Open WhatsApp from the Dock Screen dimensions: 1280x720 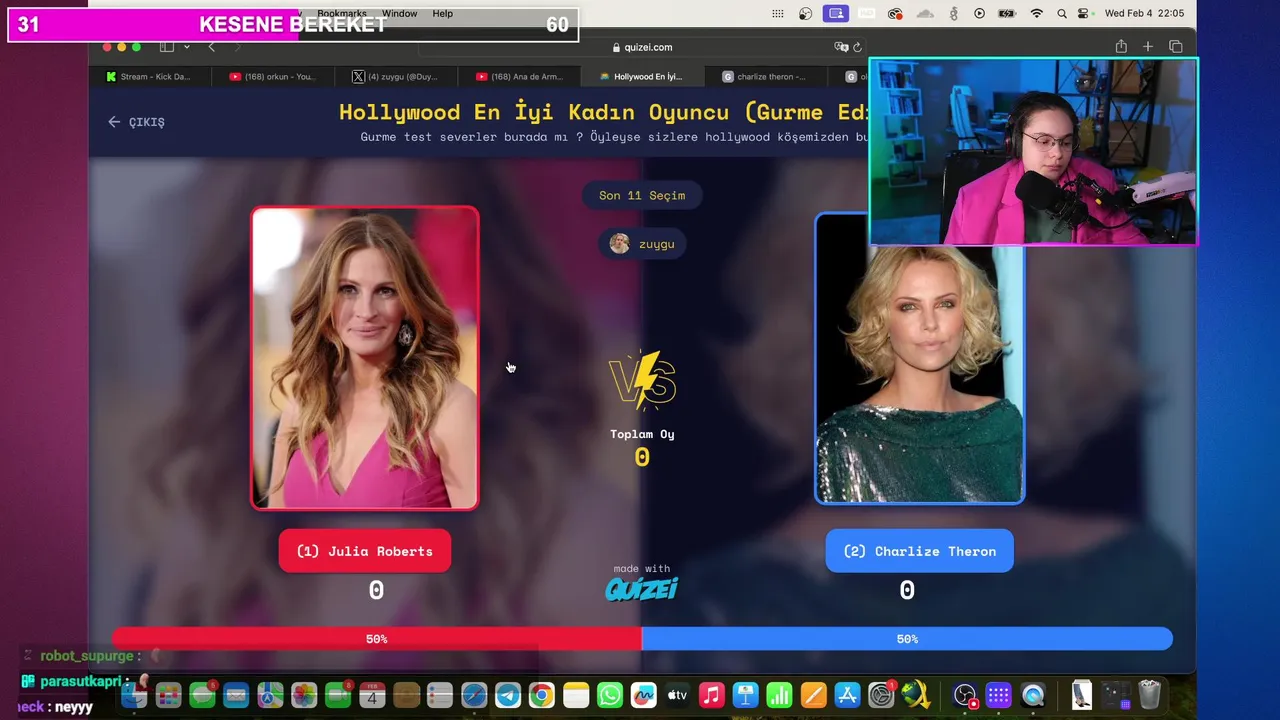point(609,695)
